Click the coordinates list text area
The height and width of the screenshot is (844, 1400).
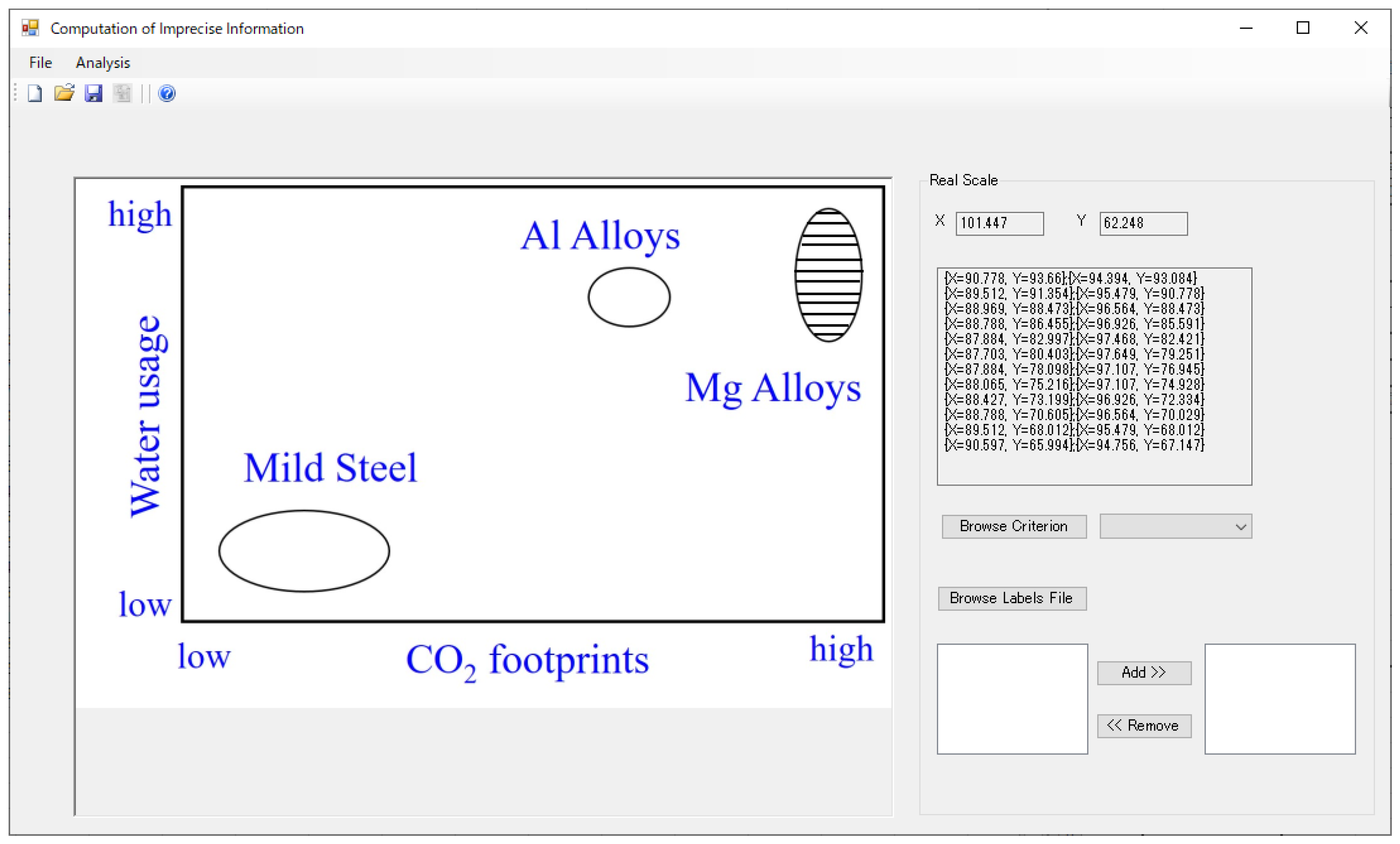[x=1094, y=376]
